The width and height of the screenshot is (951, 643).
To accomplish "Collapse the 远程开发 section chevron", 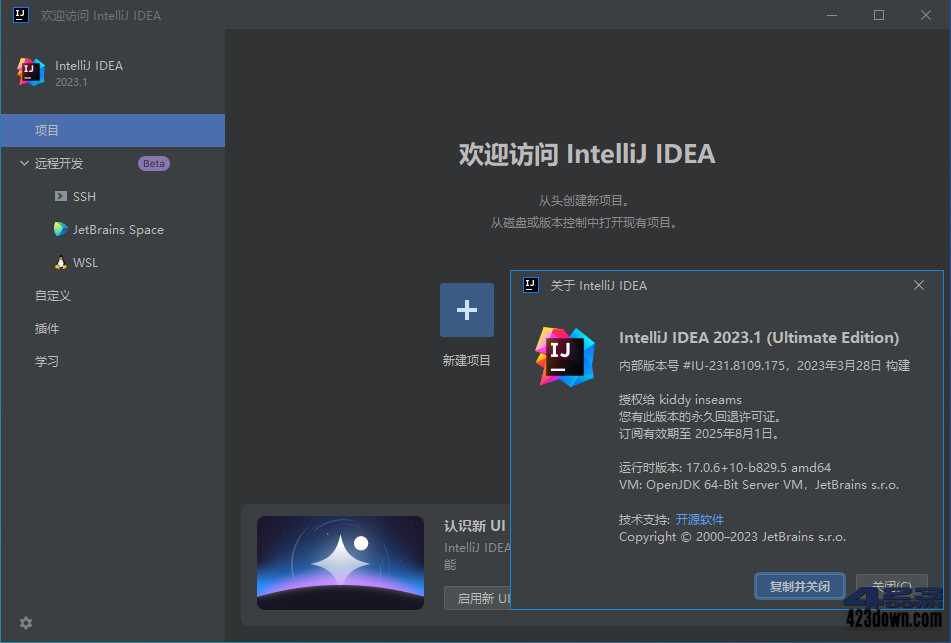I will pos(24,163).
